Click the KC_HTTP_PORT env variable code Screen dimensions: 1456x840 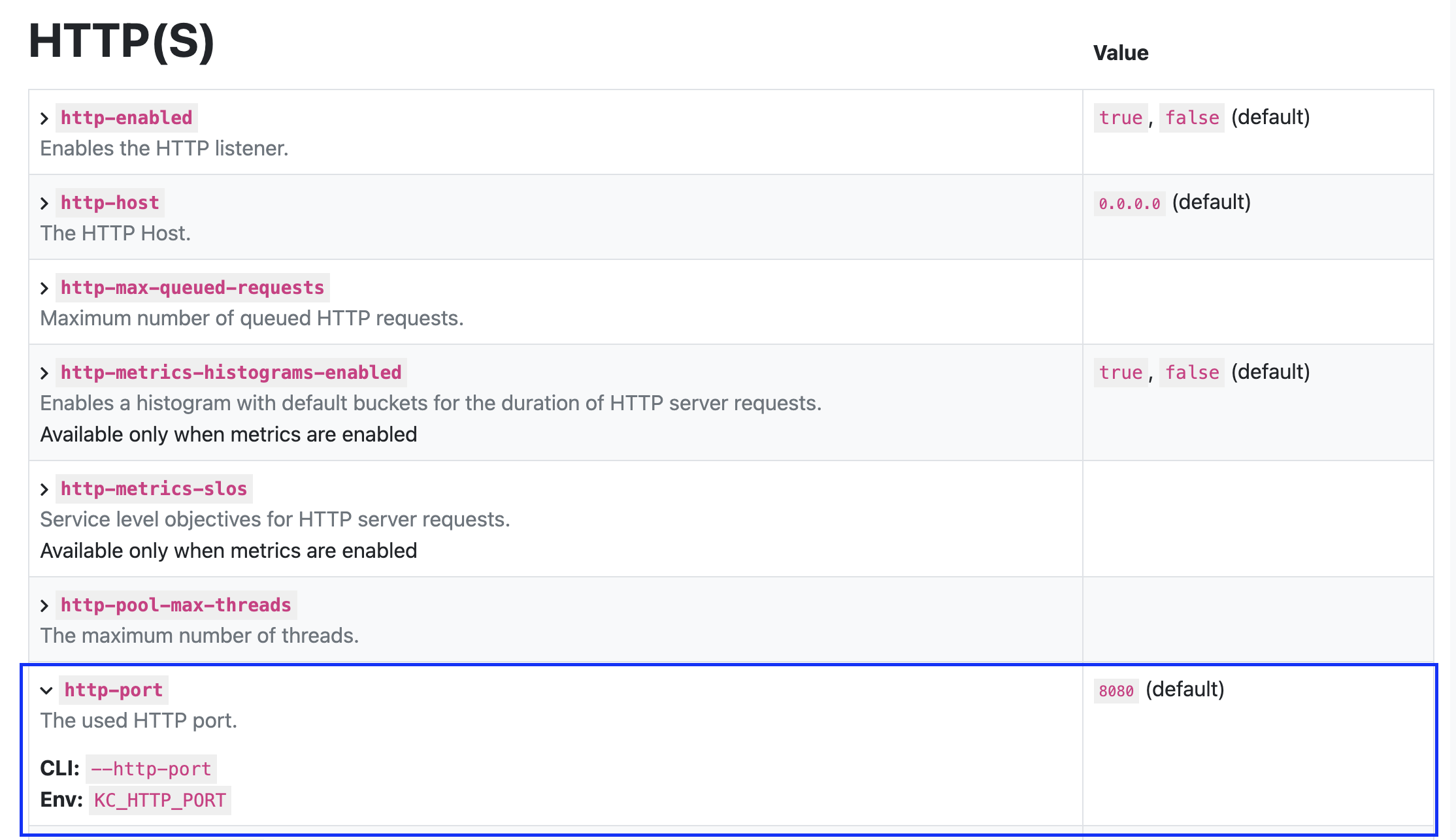pos(159,800)
